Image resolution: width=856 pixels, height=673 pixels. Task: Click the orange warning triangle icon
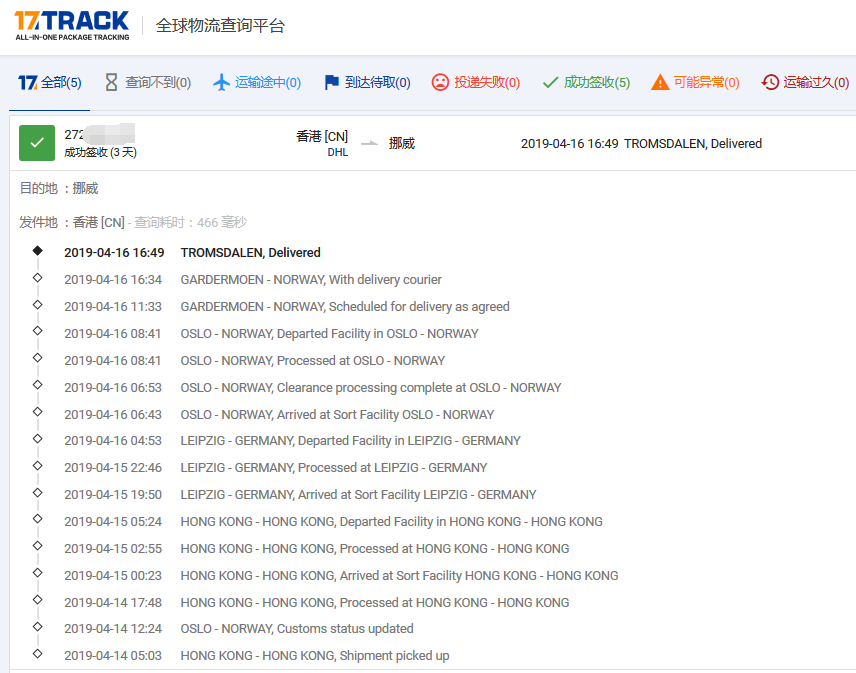click(660, 82)
